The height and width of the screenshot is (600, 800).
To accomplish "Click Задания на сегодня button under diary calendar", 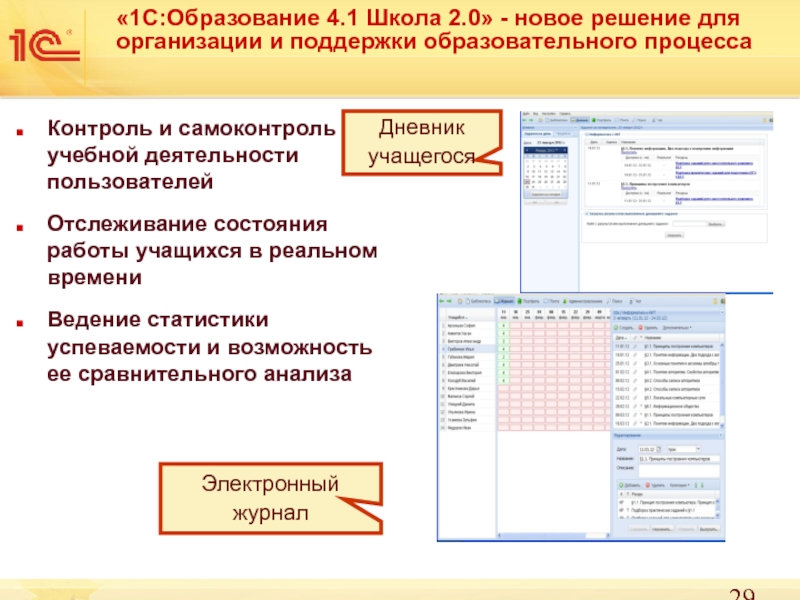I will click(546, 194).
